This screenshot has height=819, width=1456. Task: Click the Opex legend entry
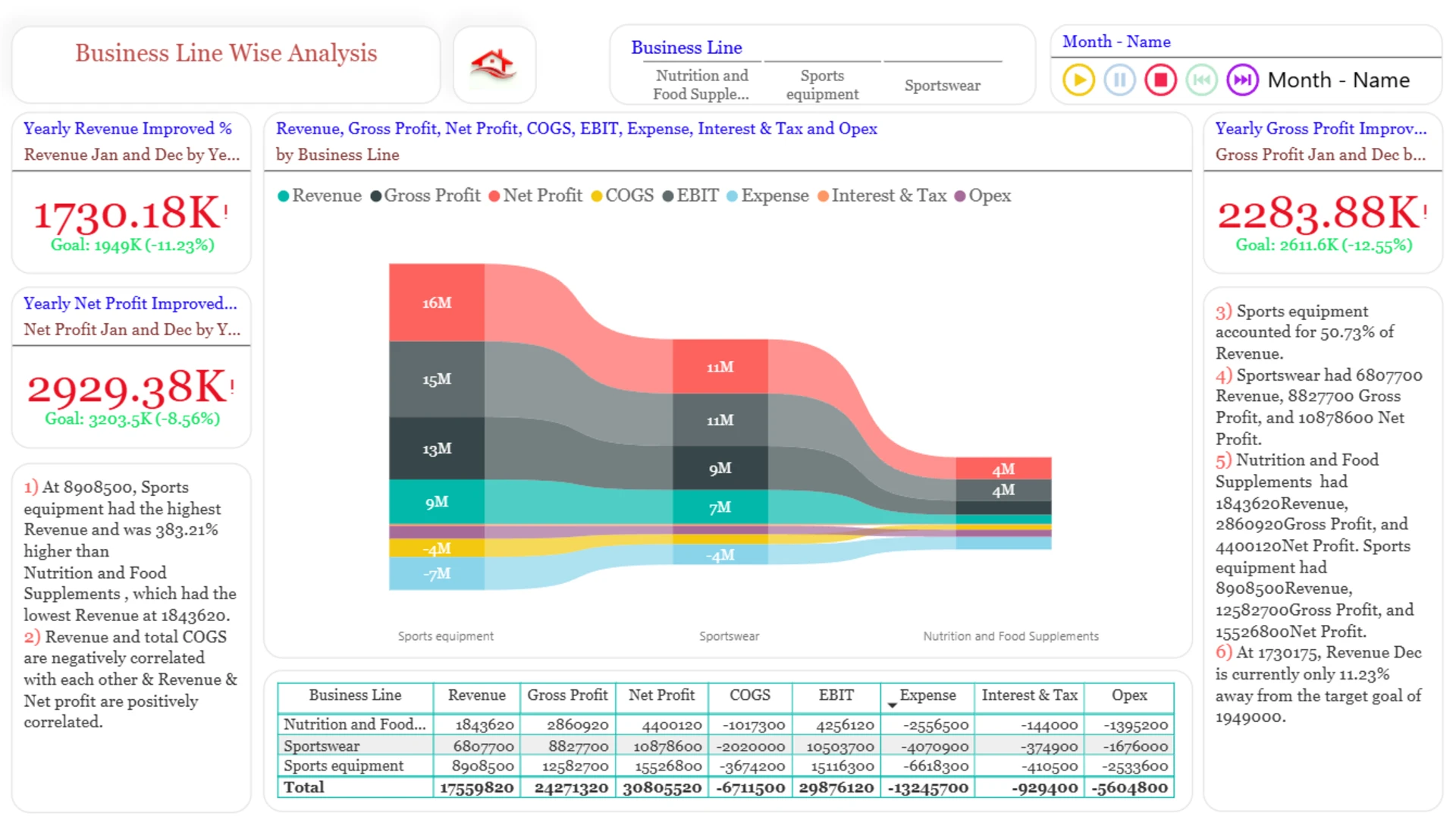click(x=982, y=196)
